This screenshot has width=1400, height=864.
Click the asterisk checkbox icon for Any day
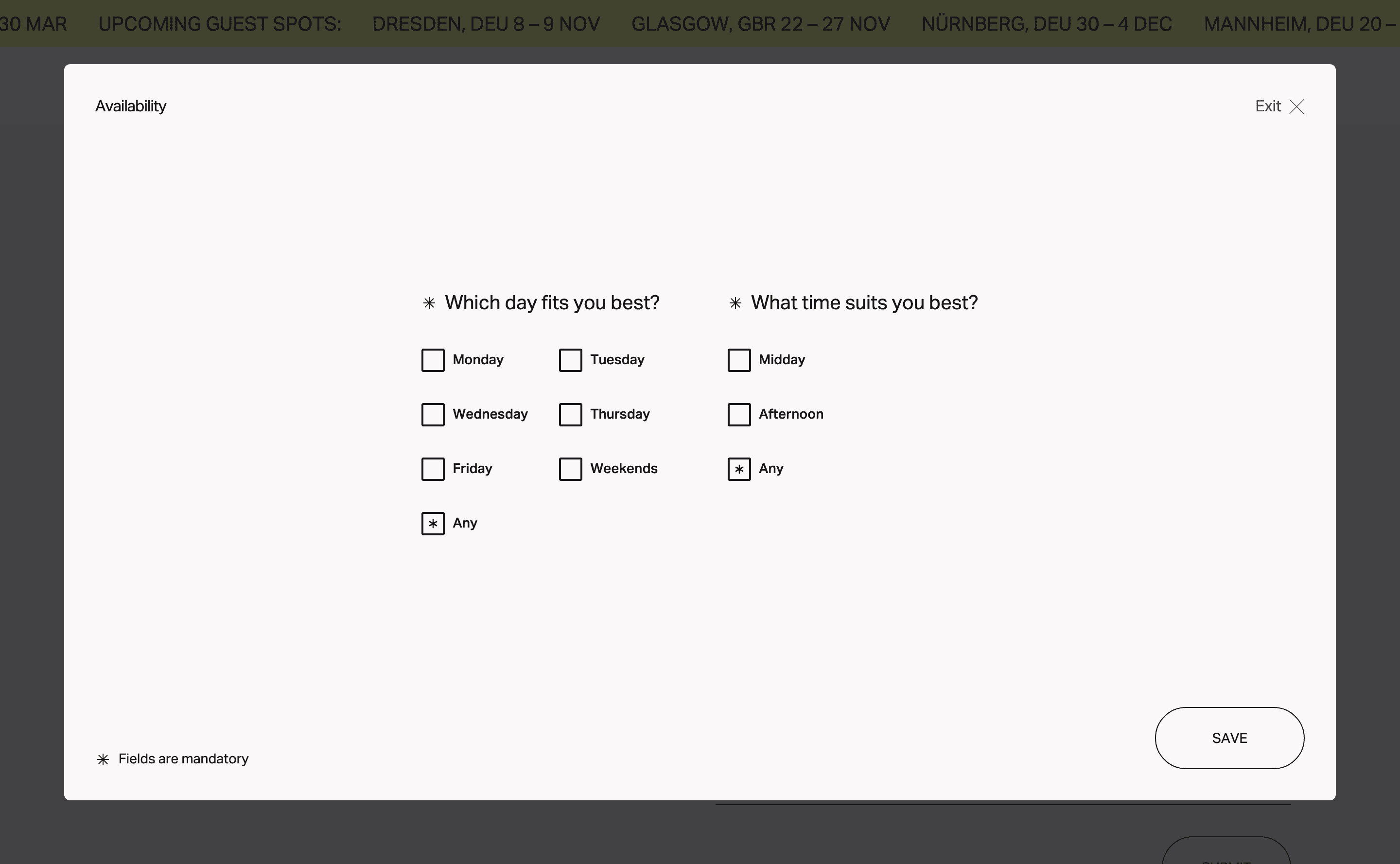pos(433,523)
